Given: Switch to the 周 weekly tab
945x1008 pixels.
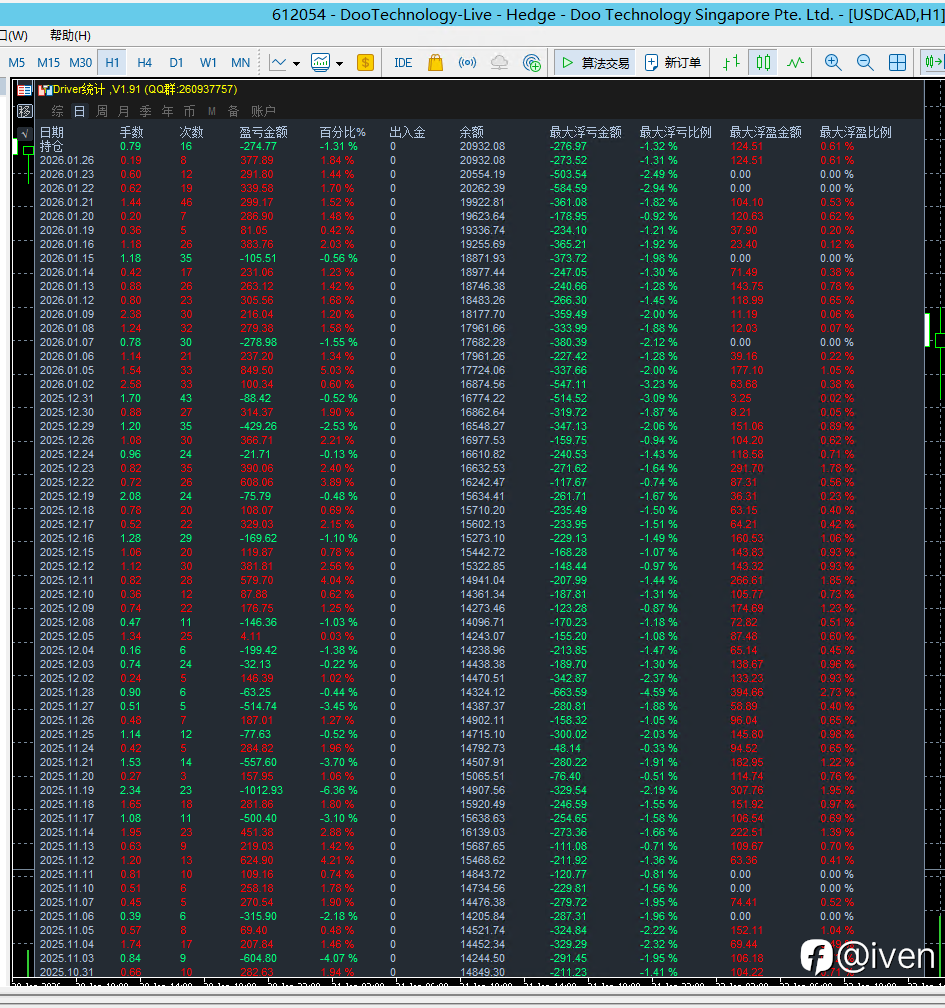Looking at the screenshot, I should click(102, 111).
